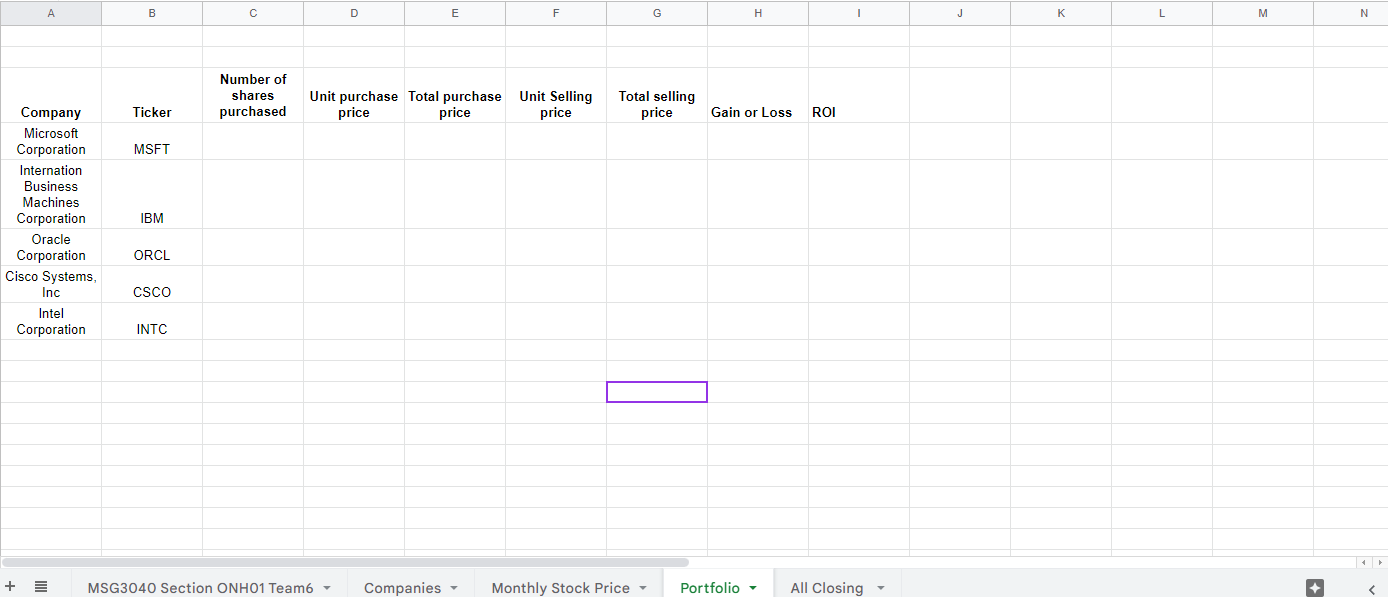Select column B header
Image resolution: width=1388 pixels, height=597 pixels.
point(152,13)
